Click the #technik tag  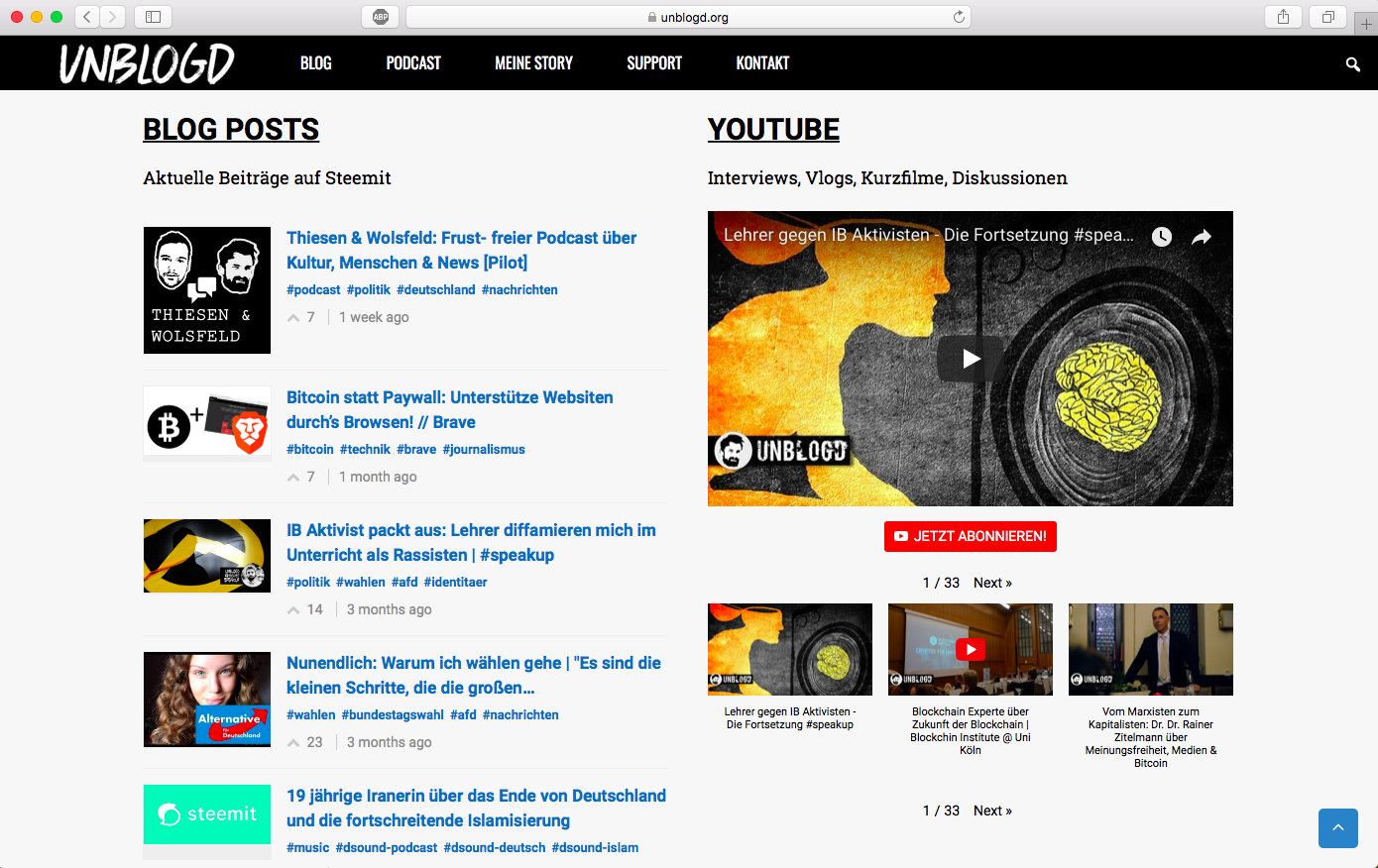pyautogui.click(x=365, y=450)
